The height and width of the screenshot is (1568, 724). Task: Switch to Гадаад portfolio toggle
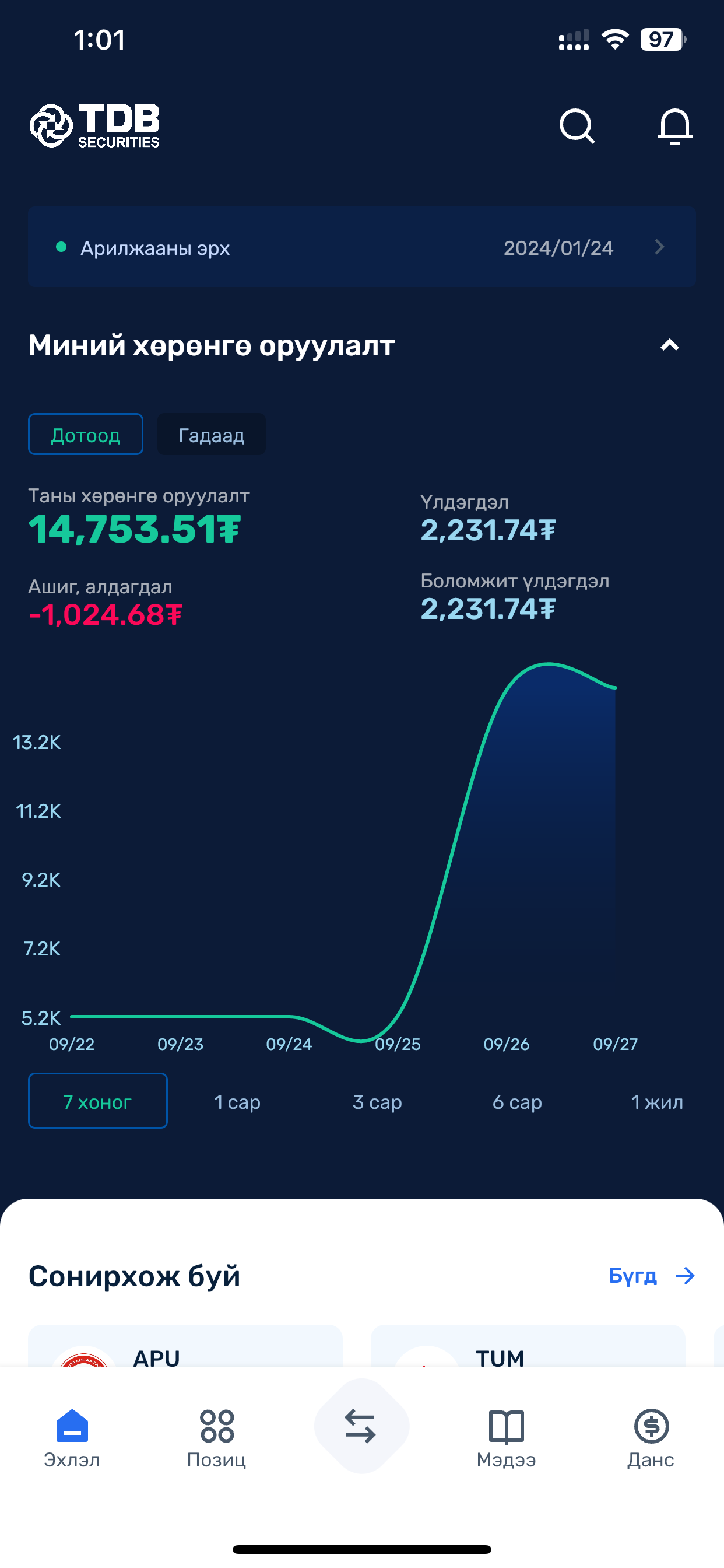click(x=211, y=434)
